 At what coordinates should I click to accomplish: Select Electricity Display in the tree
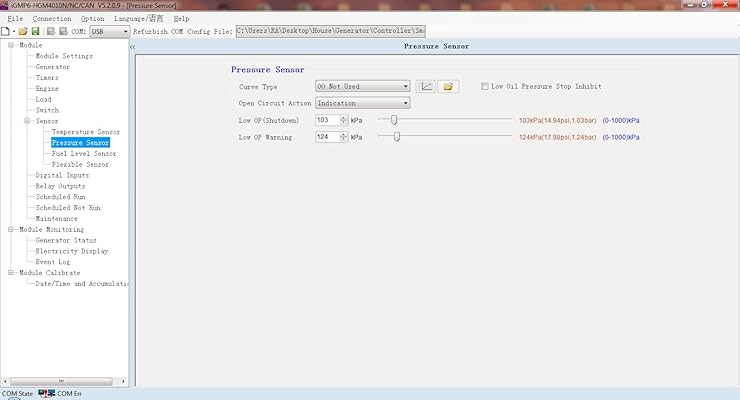72,251
